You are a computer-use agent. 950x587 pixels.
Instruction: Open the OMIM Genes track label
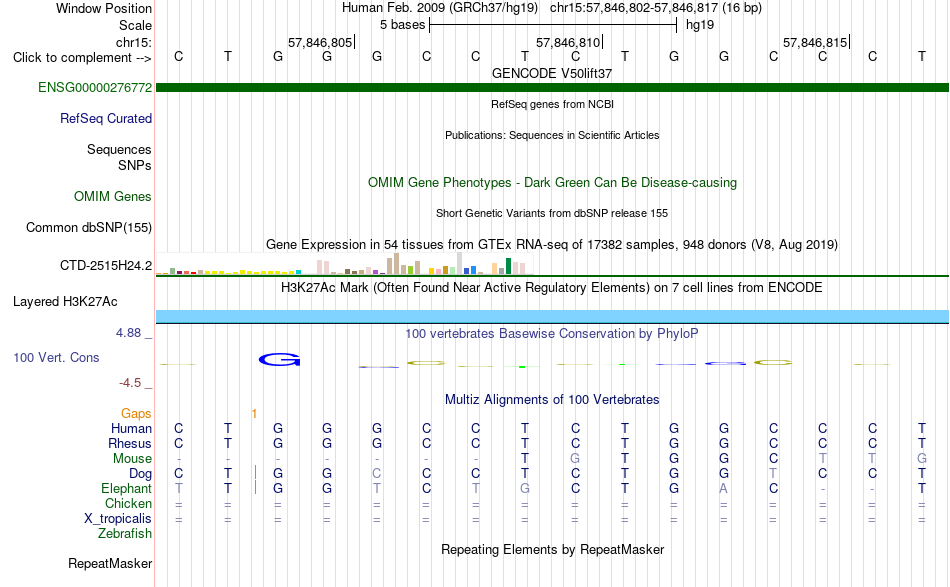point(113,196)
